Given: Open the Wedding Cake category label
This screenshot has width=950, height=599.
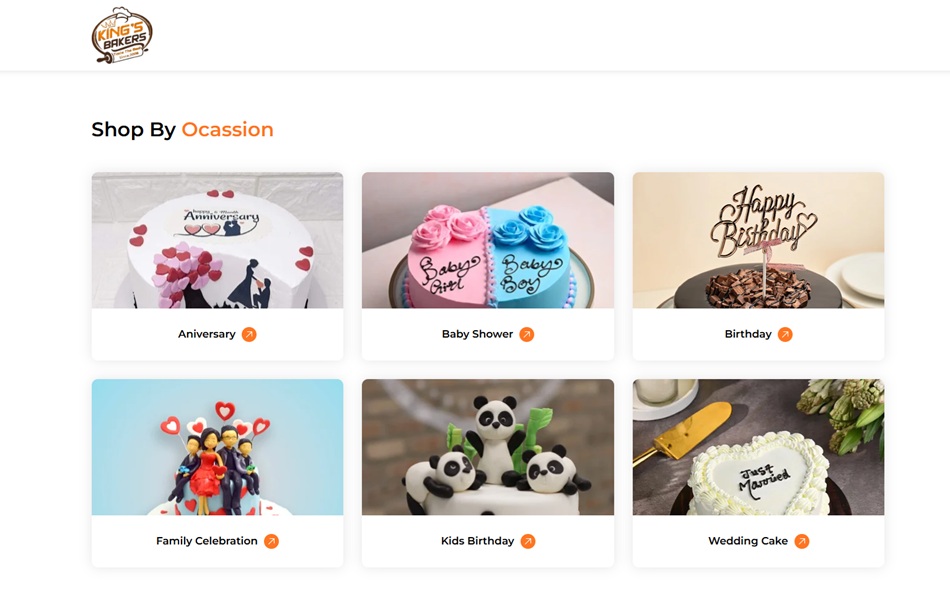Looking at the screenshot, I should tap(748, 541).
